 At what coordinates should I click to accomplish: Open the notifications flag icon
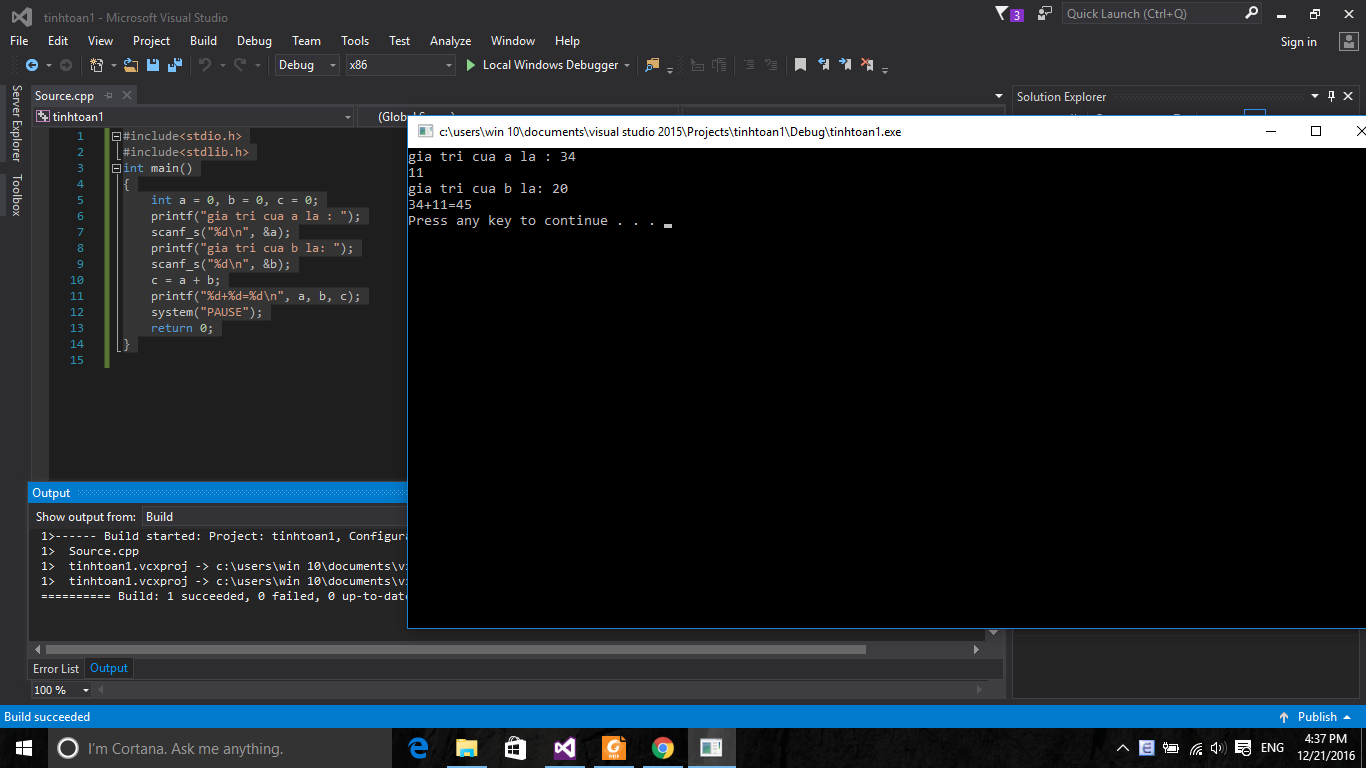pos(1003,14)
